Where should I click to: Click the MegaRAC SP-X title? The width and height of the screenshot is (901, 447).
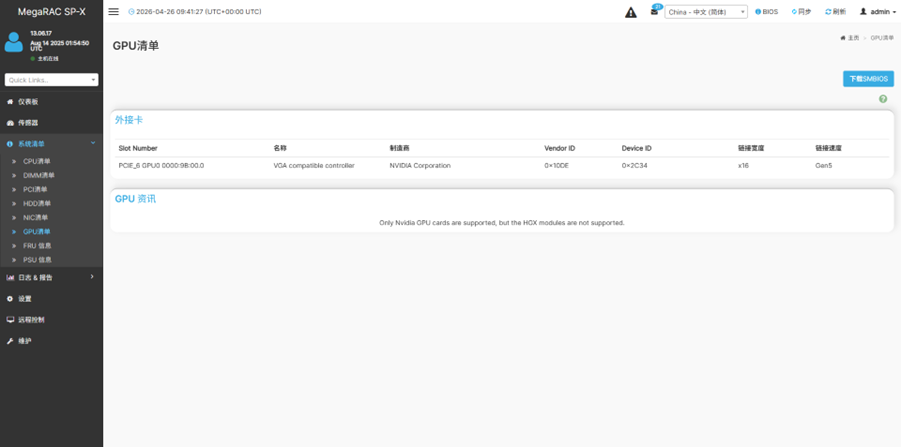point(51,11)
